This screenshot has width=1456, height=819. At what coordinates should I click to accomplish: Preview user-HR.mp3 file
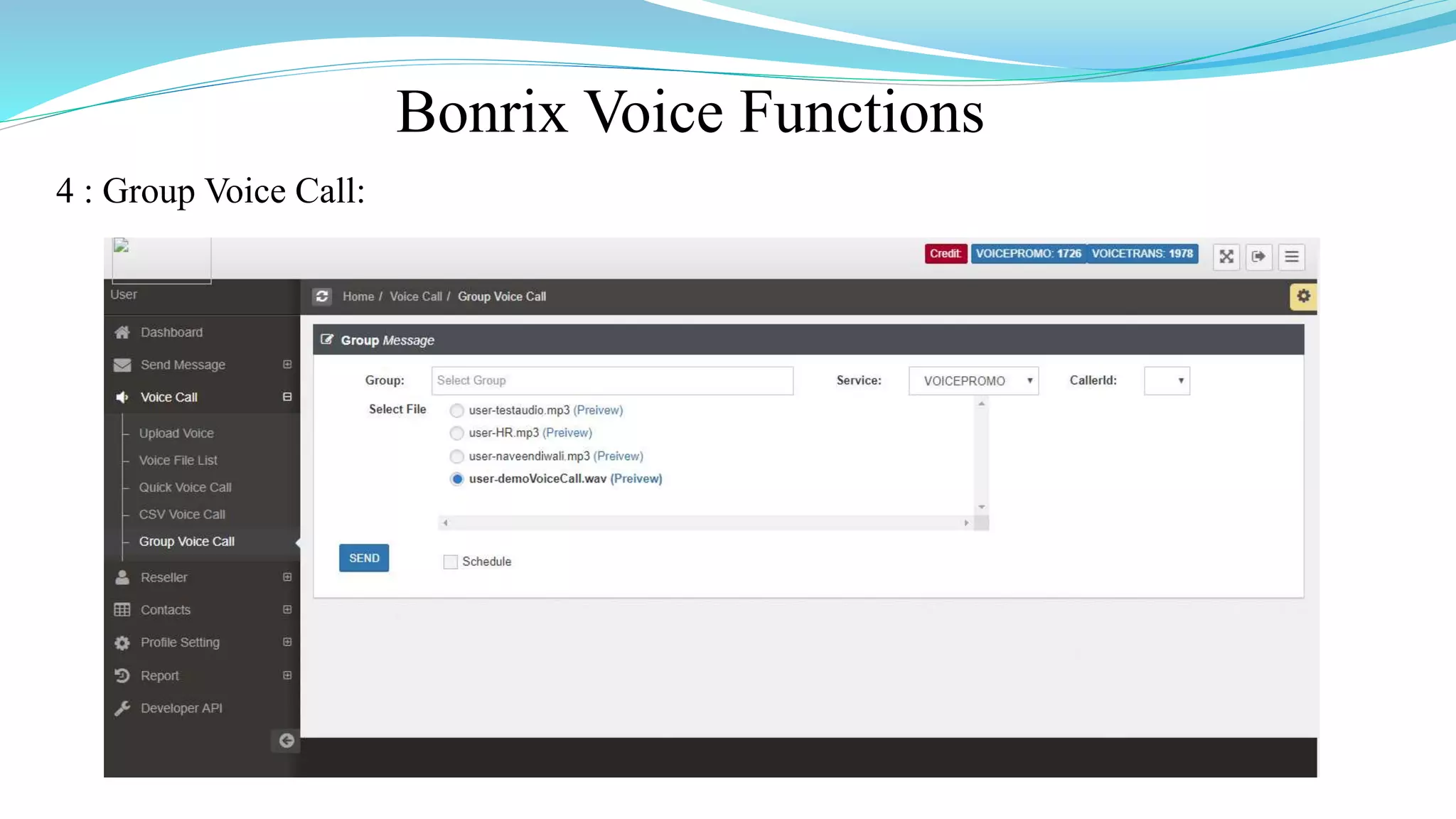click(x=567, y=433)
